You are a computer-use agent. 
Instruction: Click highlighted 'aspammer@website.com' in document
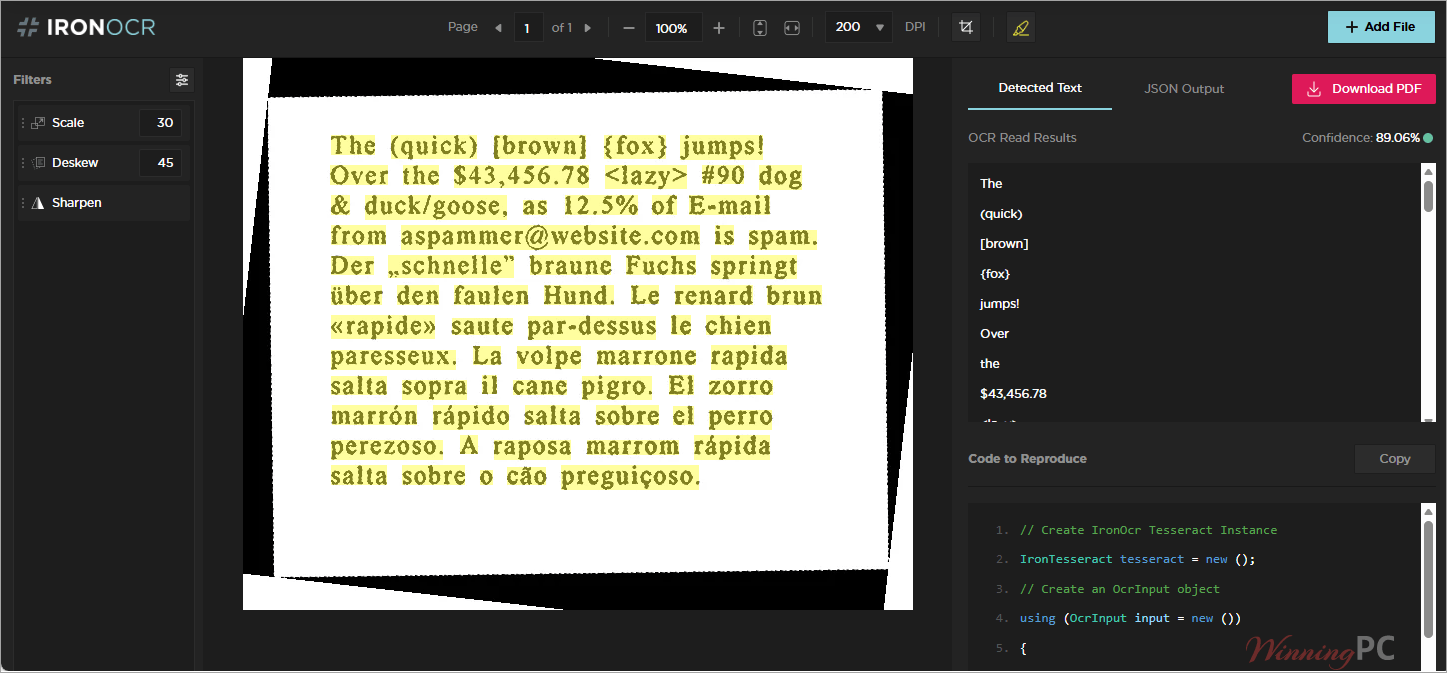551,237
